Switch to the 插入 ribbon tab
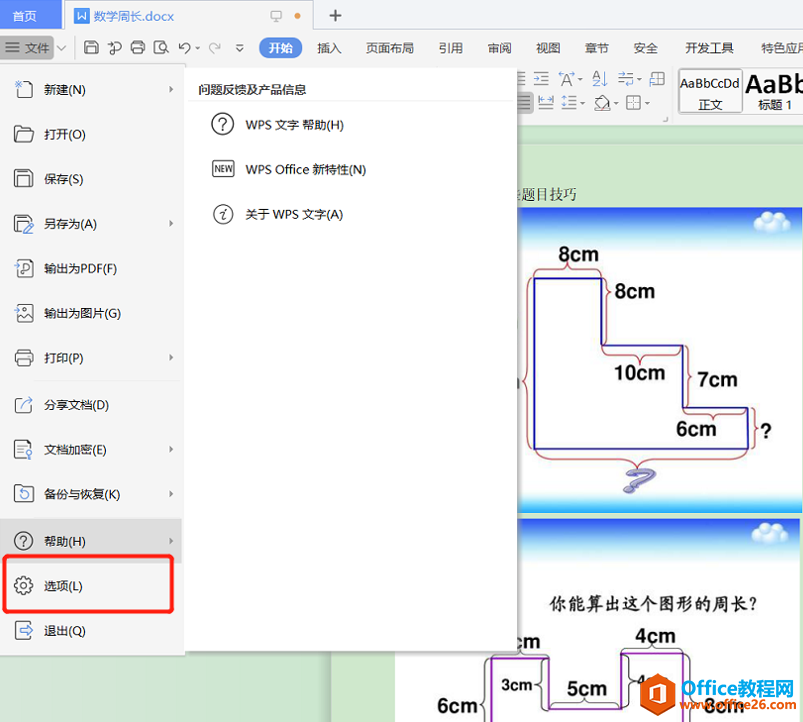 [329, 48]
